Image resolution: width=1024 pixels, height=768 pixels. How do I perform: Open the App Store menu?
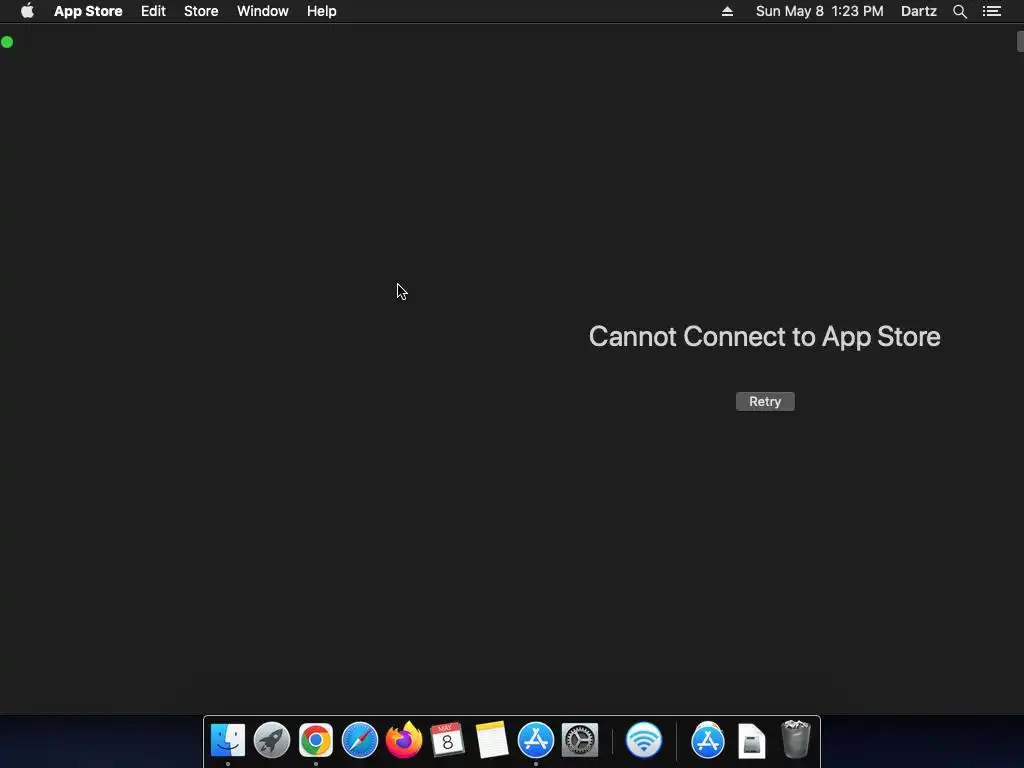coord(88,11)
